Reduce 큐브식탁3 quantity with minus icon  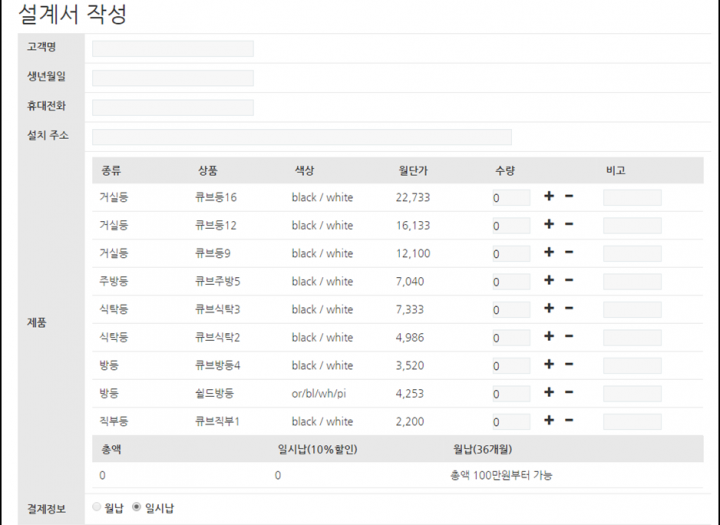tap(569, 309)
